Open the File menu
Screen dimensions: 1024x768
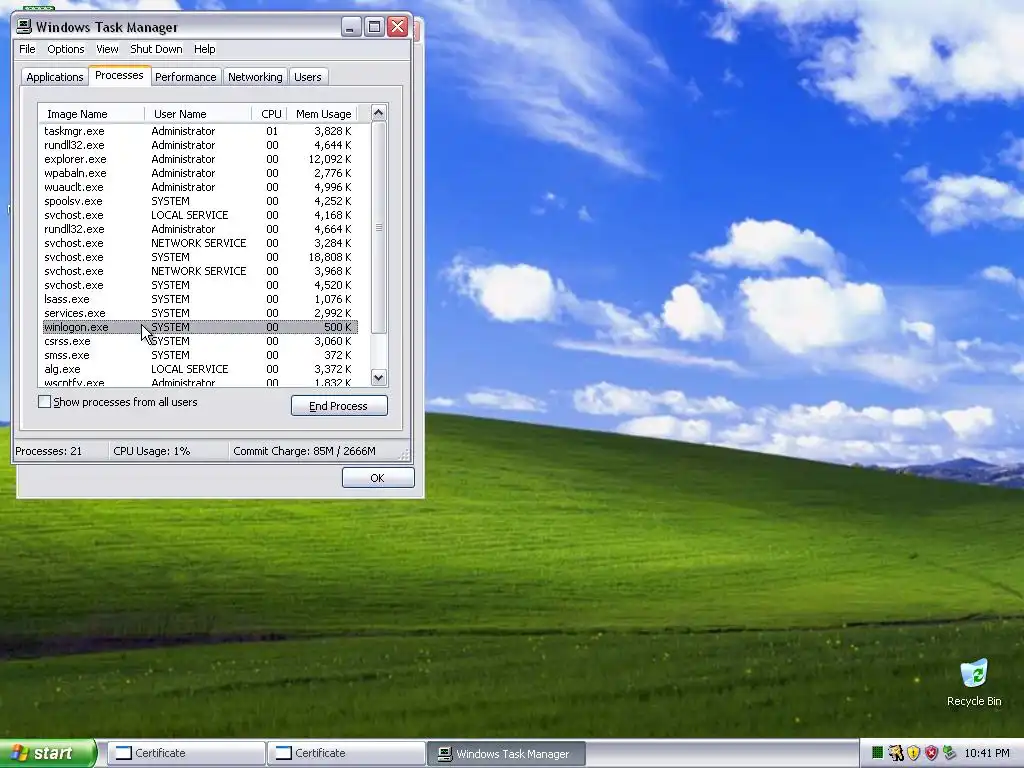pyautogui.click(x=27, y=49)
